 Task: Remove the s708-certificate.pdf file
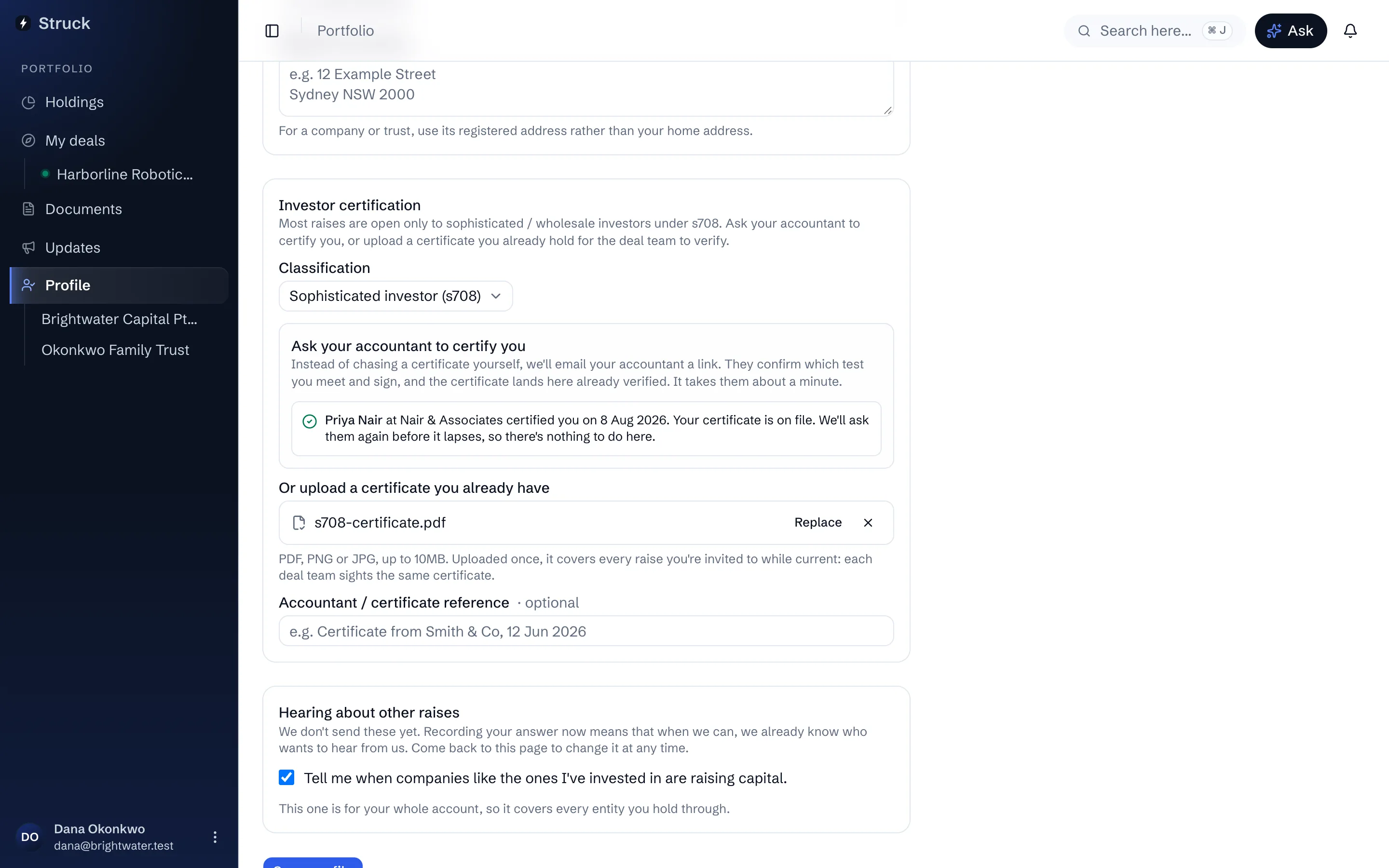pos(868,522)
